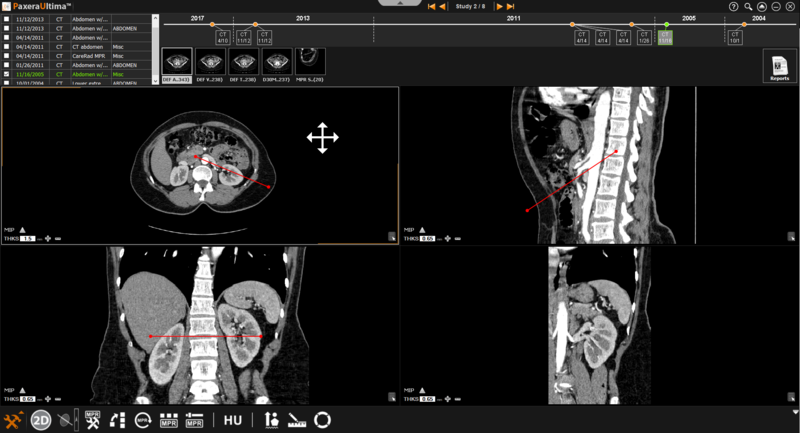Click the rotating MPR icon
The height and width of the screenshot is (433, 800).
143,420
